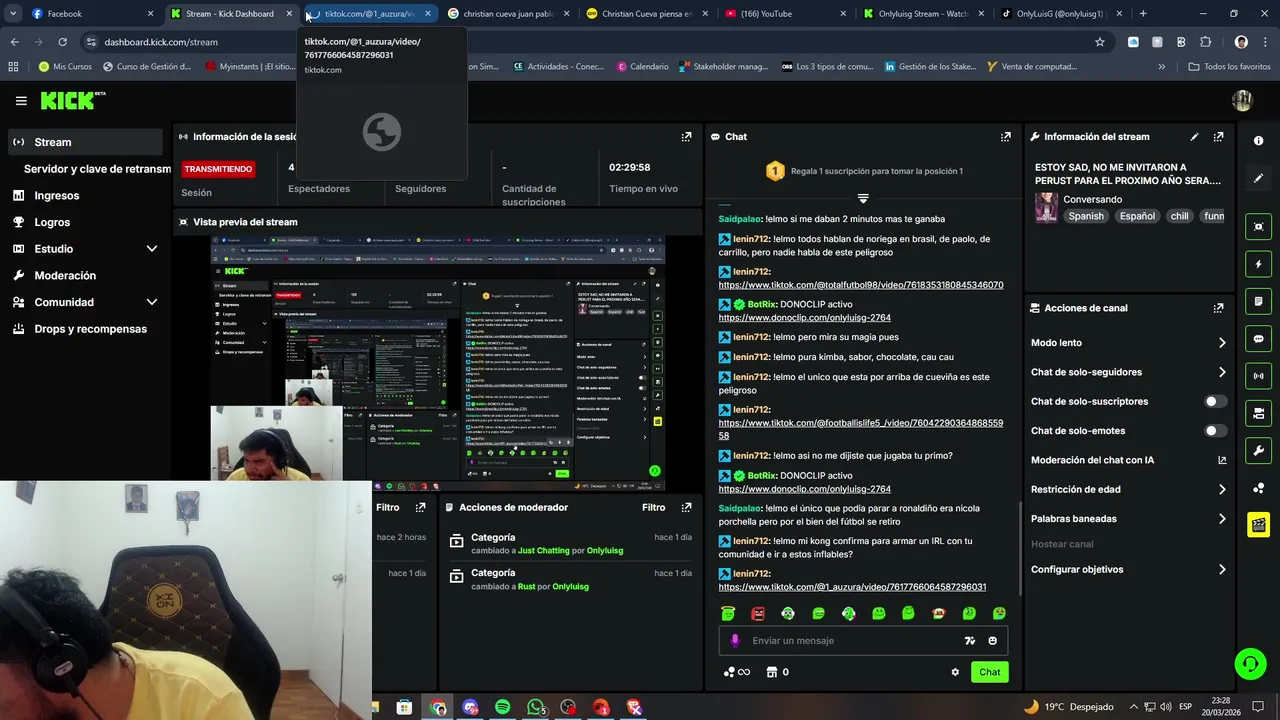Pop out the Acciones de canal panel
This screenshot has height=720, width=1280.
1218,308
